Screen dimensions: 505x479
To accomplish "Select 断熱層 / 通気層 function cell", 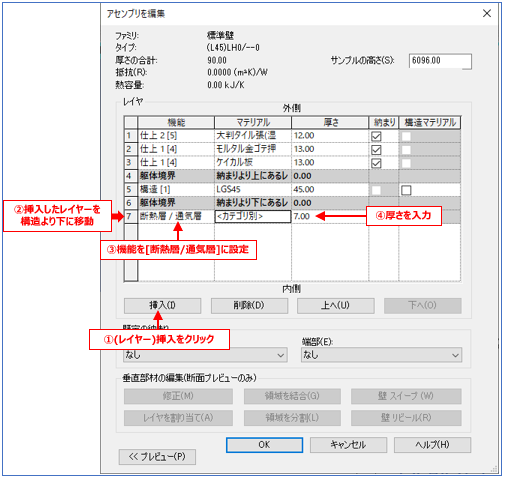I will [176, 216].
